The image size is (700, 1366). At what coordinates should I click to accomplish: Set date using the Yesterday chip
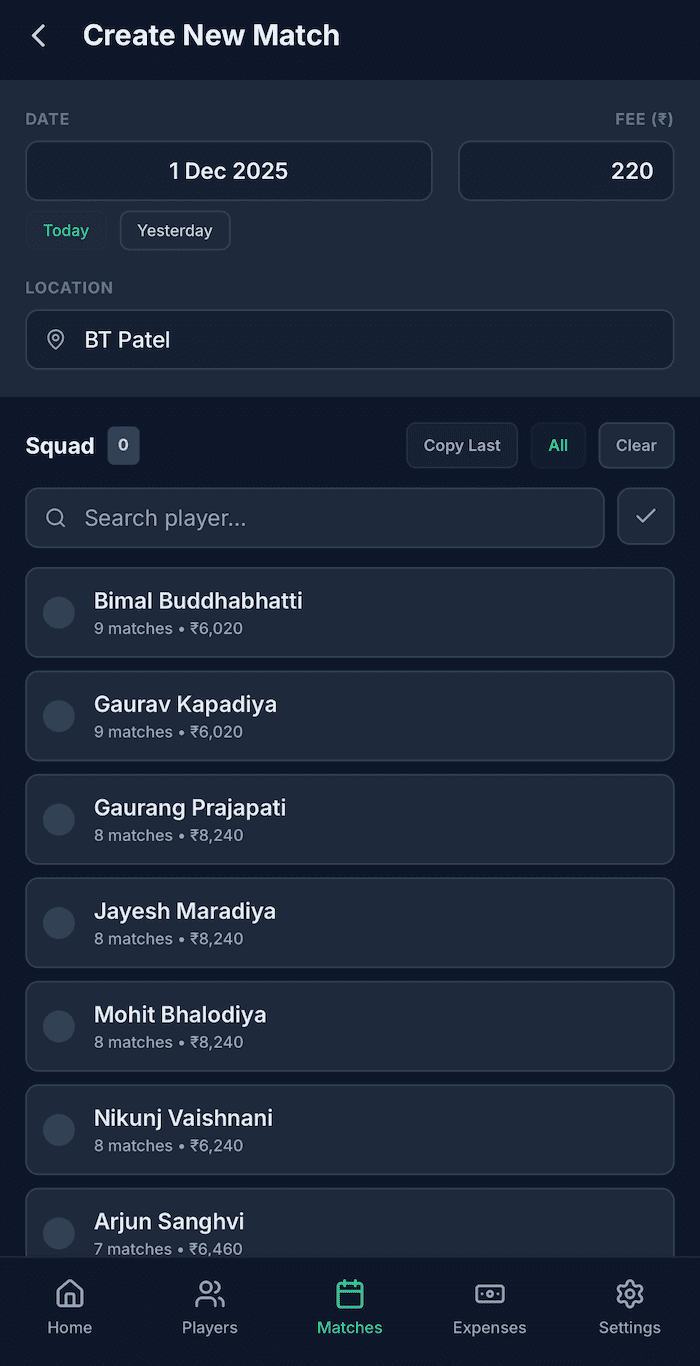click(x=174, y=230)
